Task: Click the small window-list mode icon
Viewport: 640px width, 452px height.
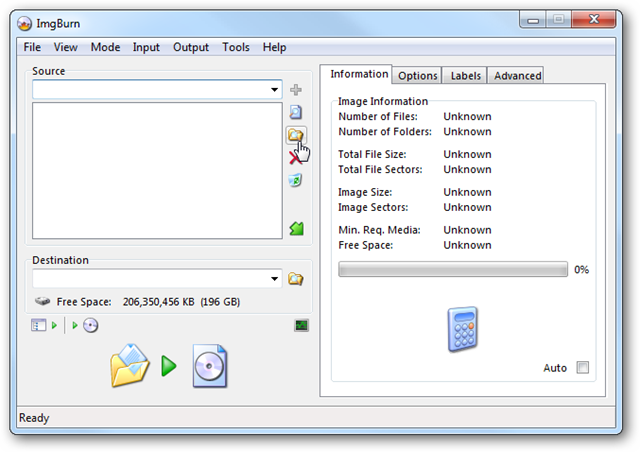Action: coord(38,325)
